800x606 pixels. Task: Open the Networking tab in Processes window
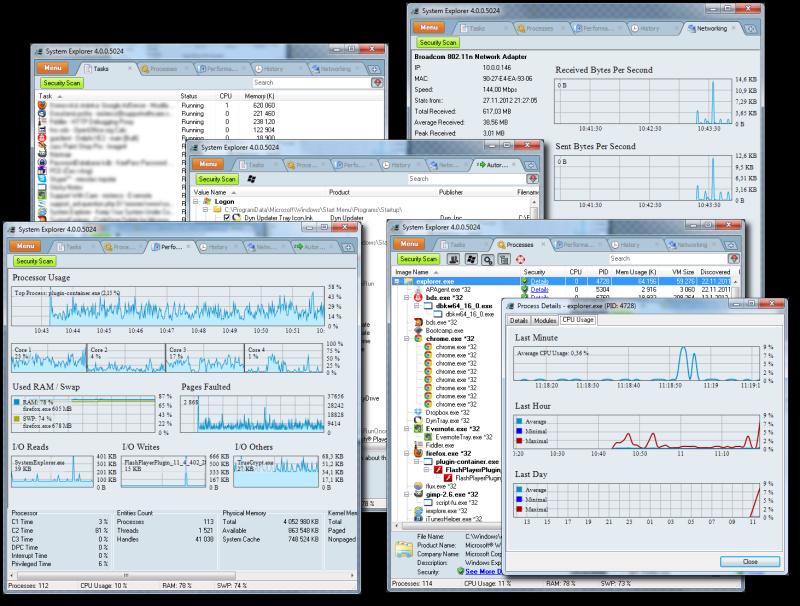coord(691,245)
